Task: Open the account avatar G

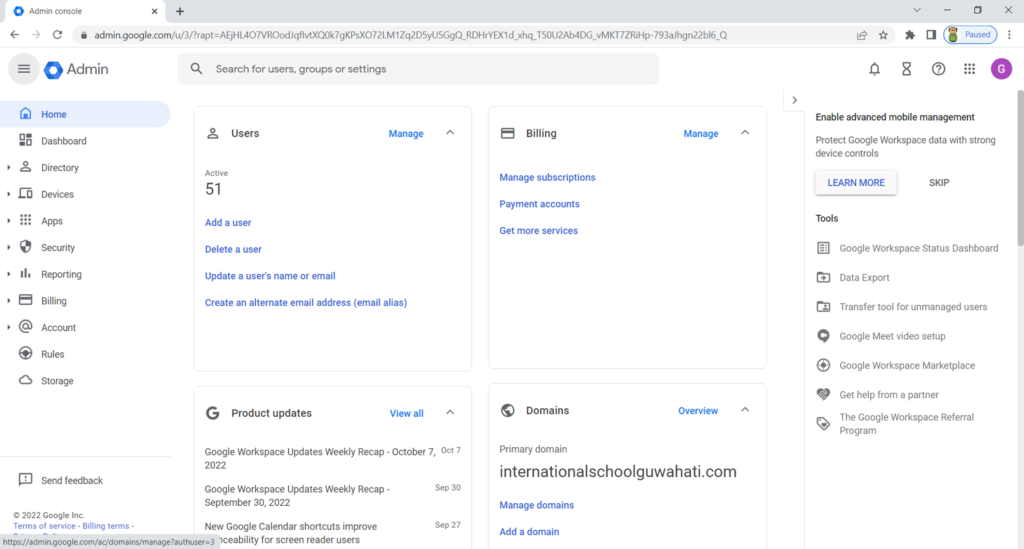Action: (1001, 69)
